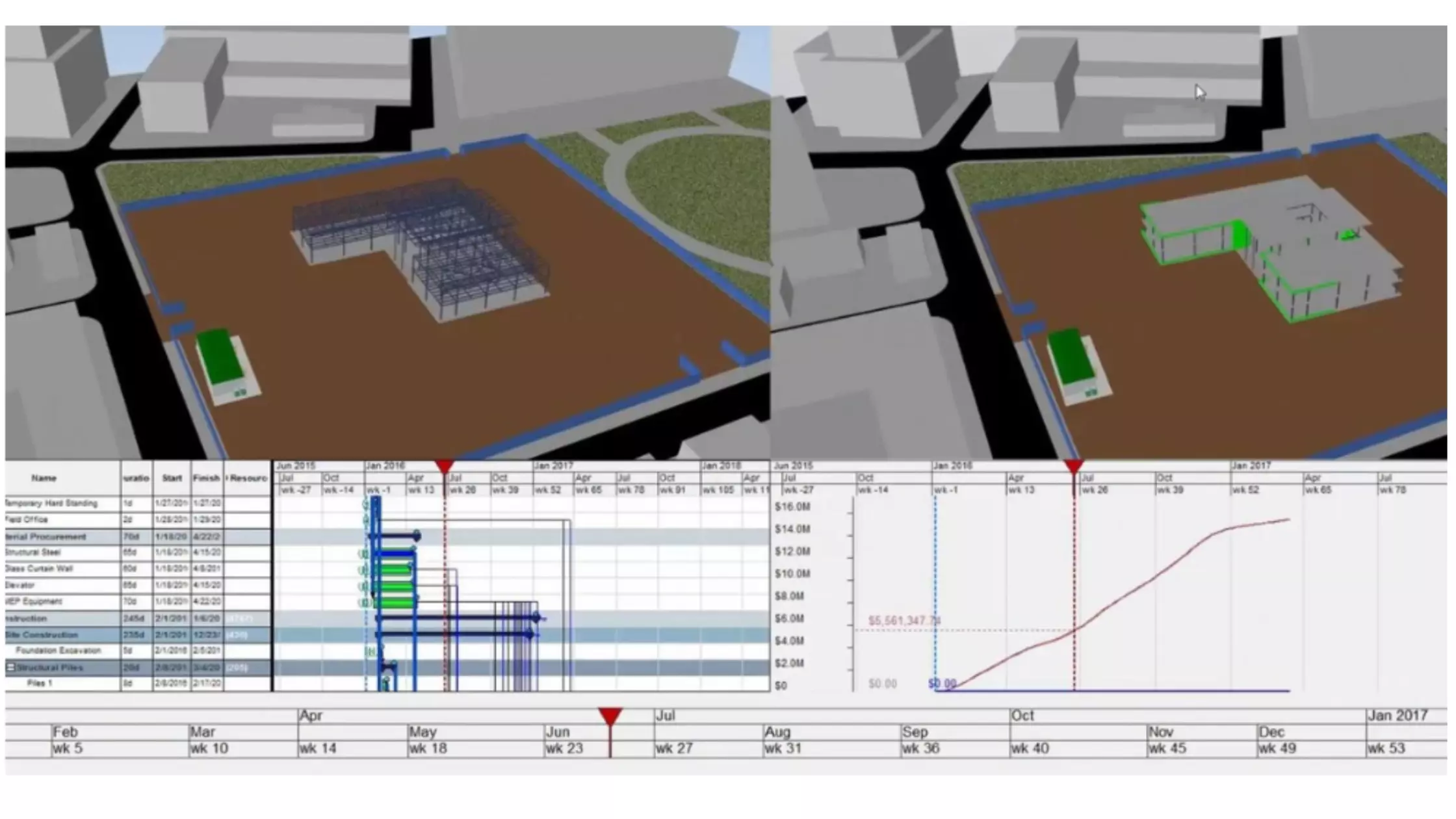
Task: Click the task icon at the Foundation Excavation bar
Action: pos(370,651)
